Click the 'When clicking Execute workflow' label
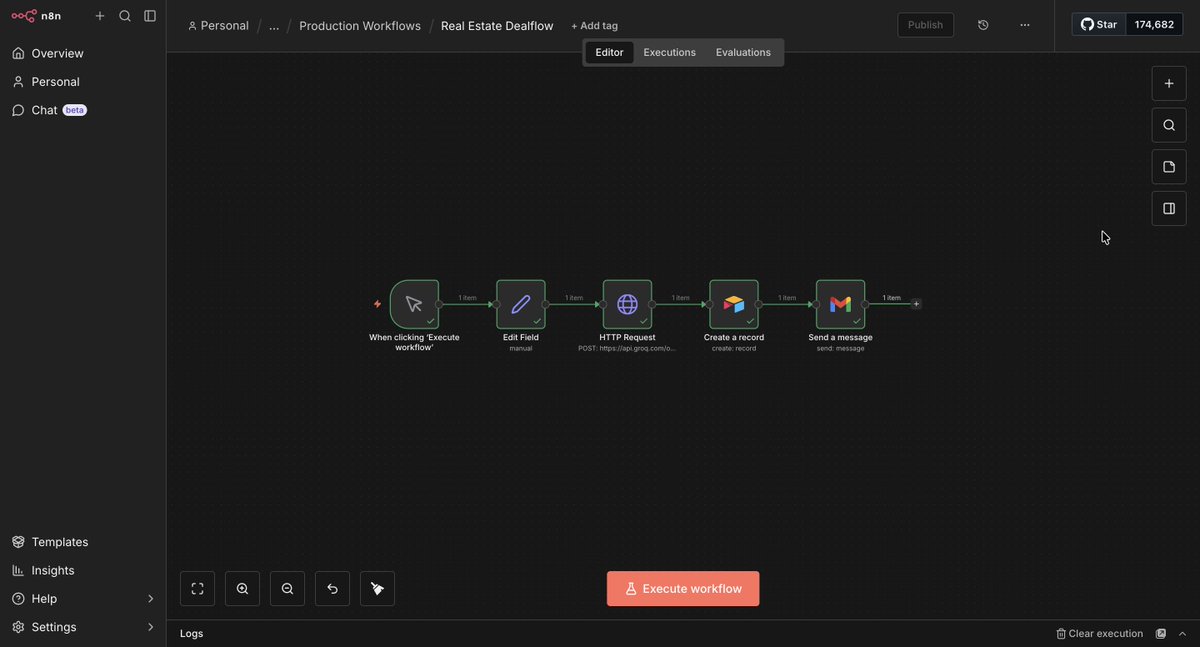This screenshot has height=647, width=1200. [414, 342]
